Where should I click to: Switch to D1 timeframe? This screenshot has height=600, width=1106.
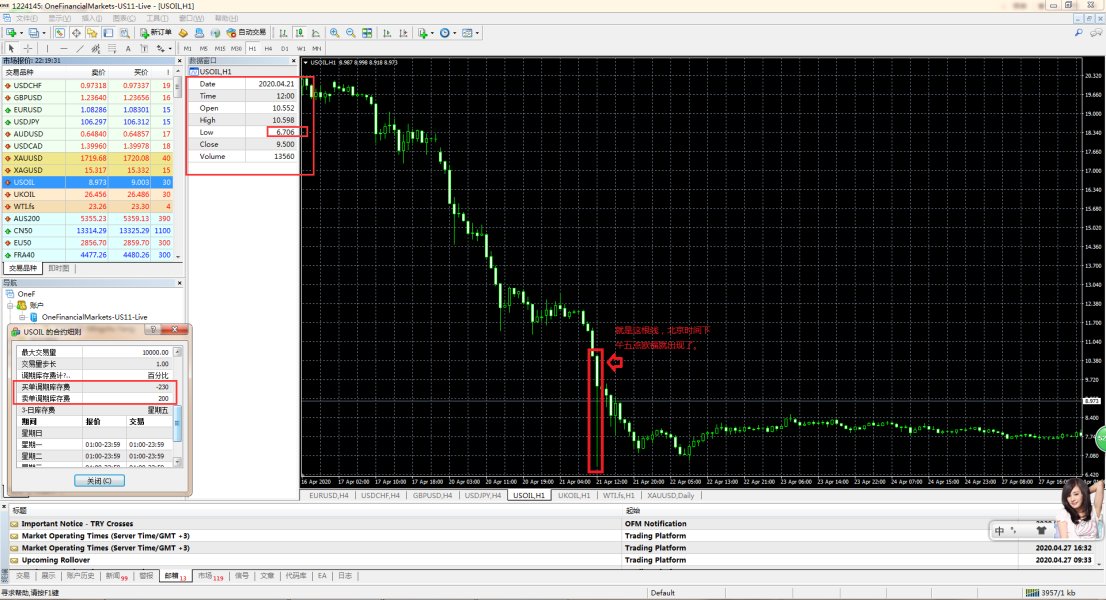[285, 48]
